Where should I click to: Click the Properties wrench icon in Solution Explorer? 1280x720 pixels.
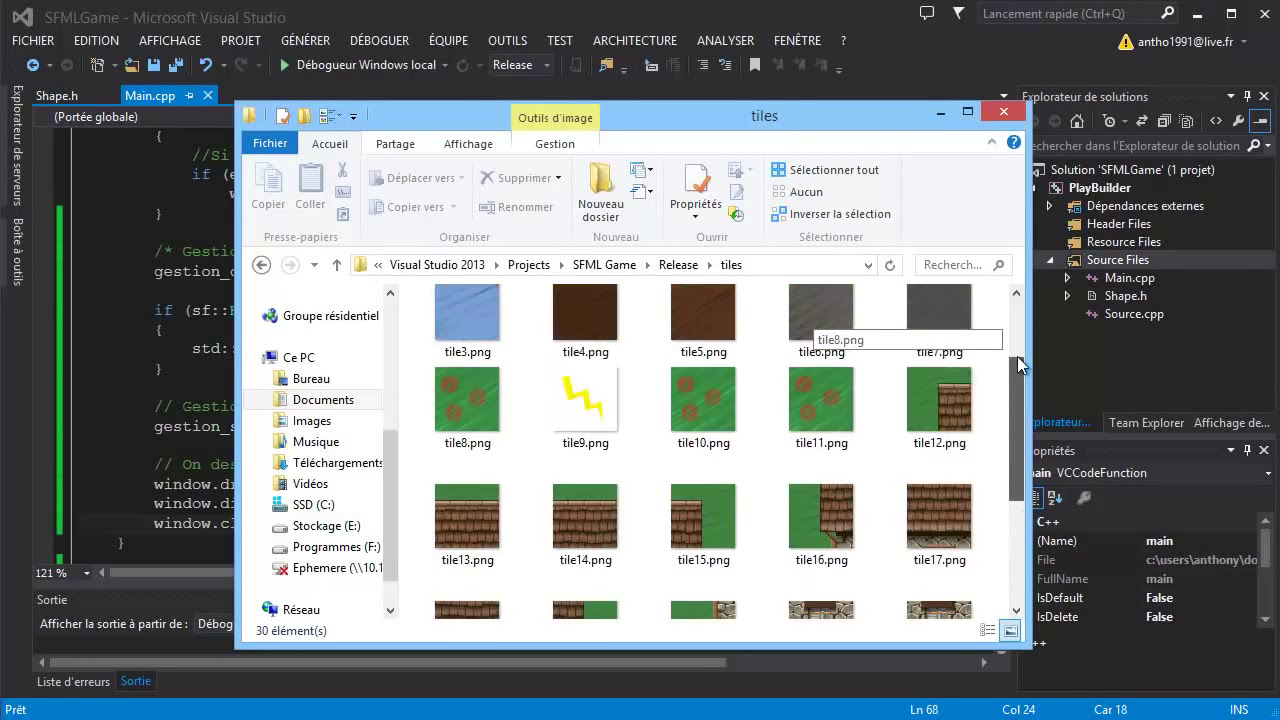[1239, 121]
